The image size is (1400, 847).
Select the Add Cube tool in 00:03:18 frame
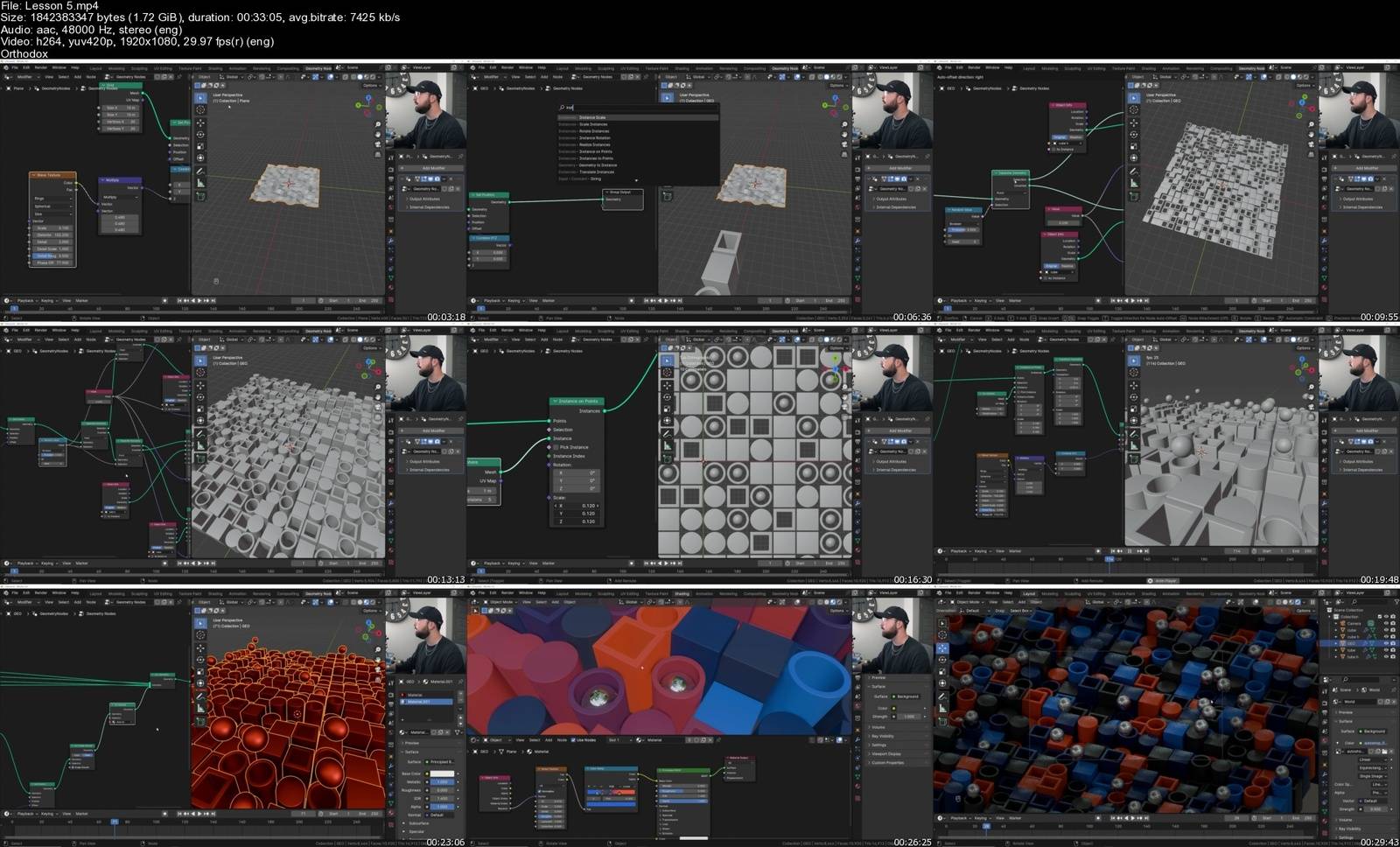point(200,196)
